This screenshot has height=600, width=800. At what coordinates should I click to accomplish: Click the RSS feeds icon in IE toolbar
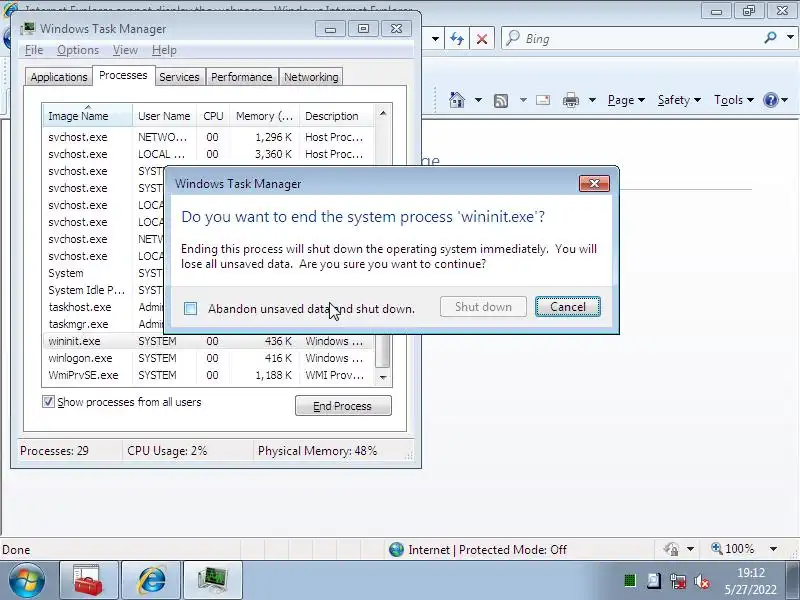point(501,101)
